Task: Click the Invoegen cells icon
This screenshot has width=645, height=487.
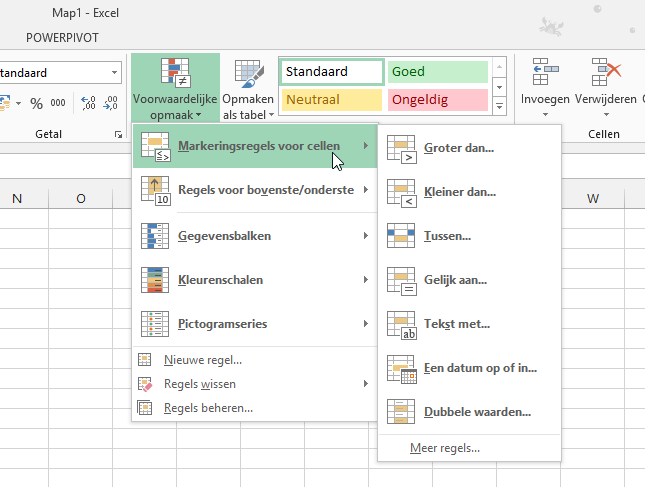Action: click(x=546, y=73)
